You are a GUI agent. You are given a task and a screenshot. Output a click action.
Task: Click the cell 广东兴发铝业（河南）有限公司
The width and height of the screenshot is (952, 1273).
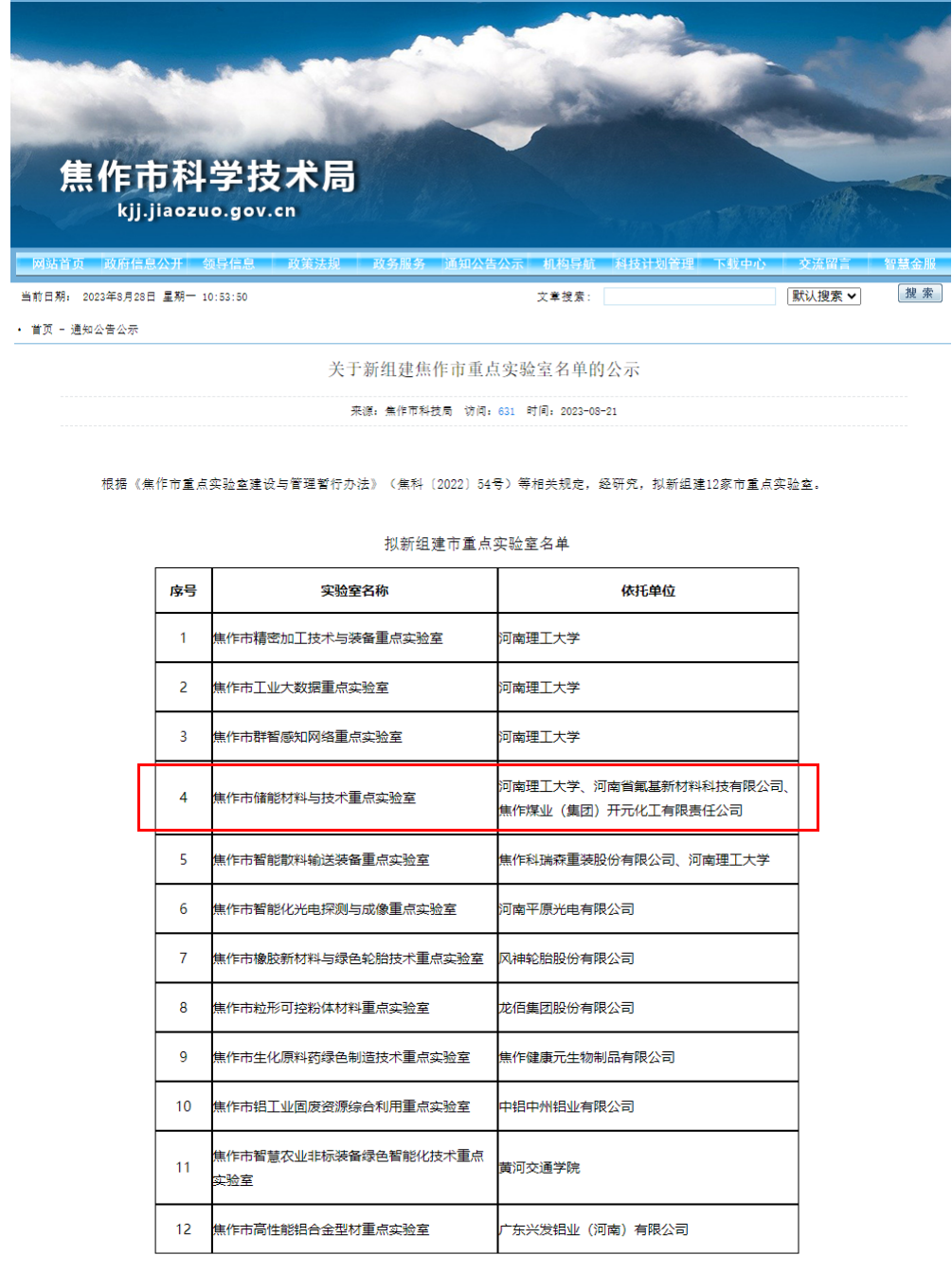(x=648, y=1229)
